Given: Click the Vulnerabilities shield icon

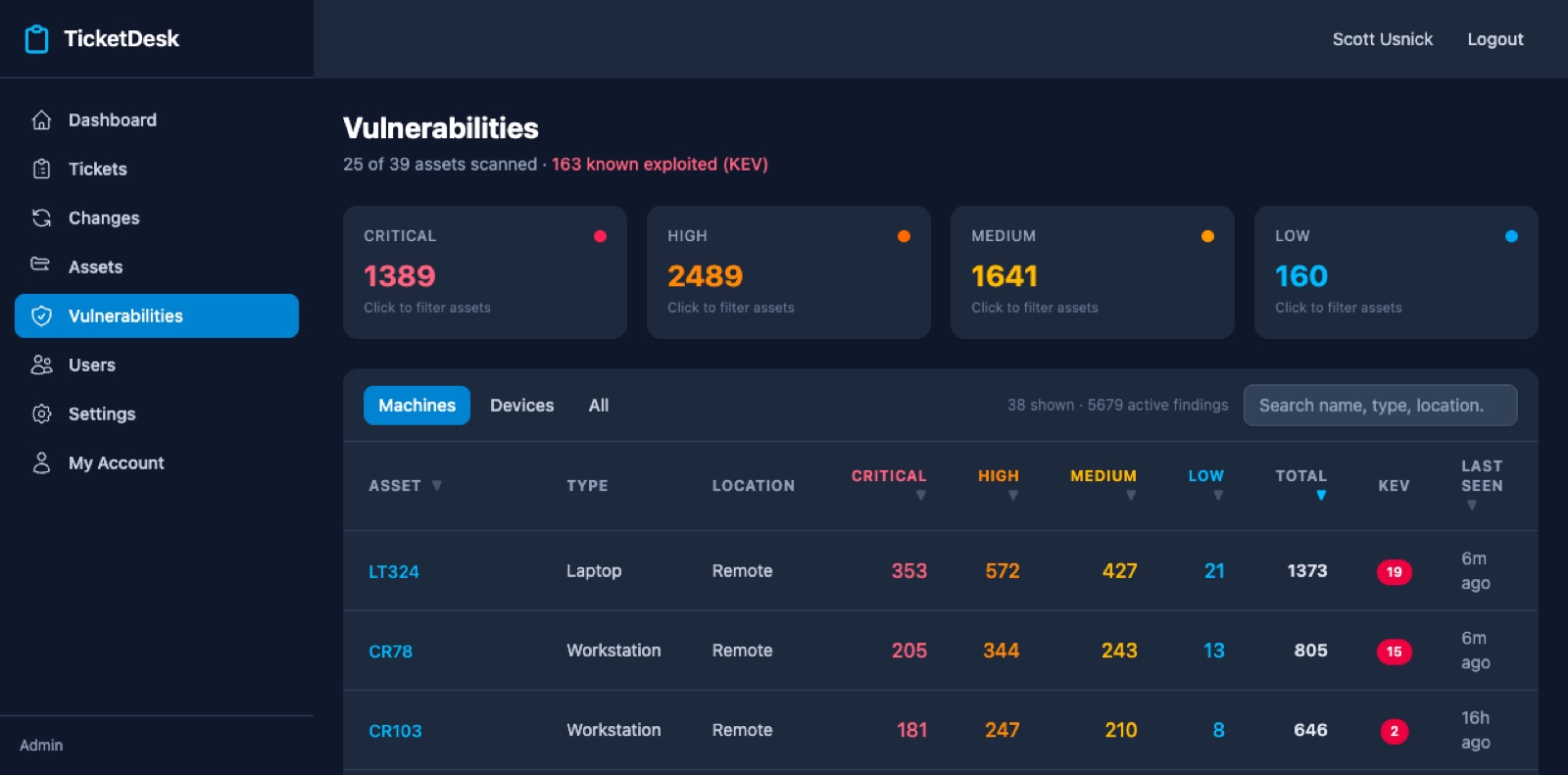Looking at the screenshot, I should [41, 315].
